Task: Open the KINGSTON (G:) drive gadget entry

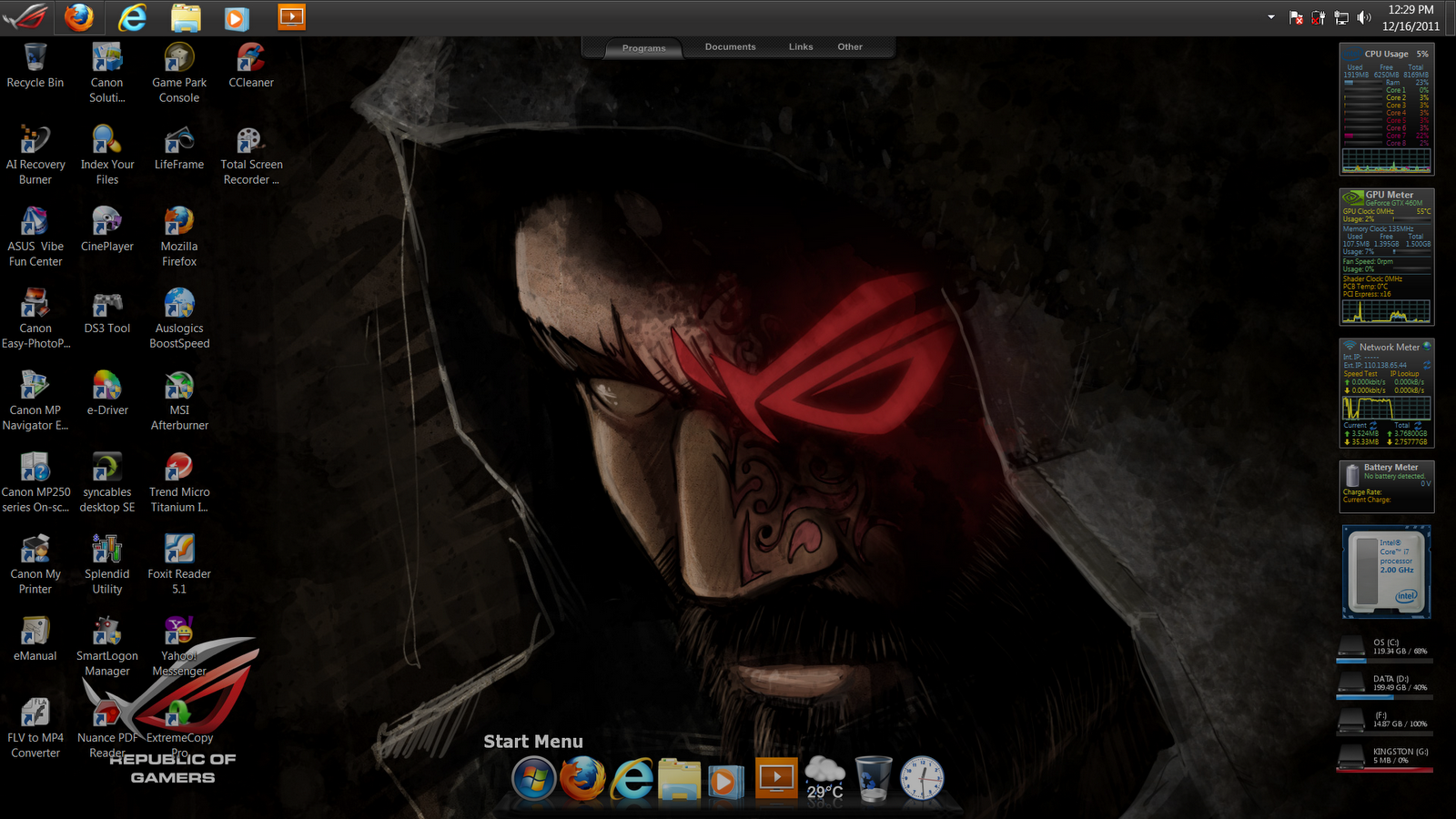Action: tap(1385, 757)
